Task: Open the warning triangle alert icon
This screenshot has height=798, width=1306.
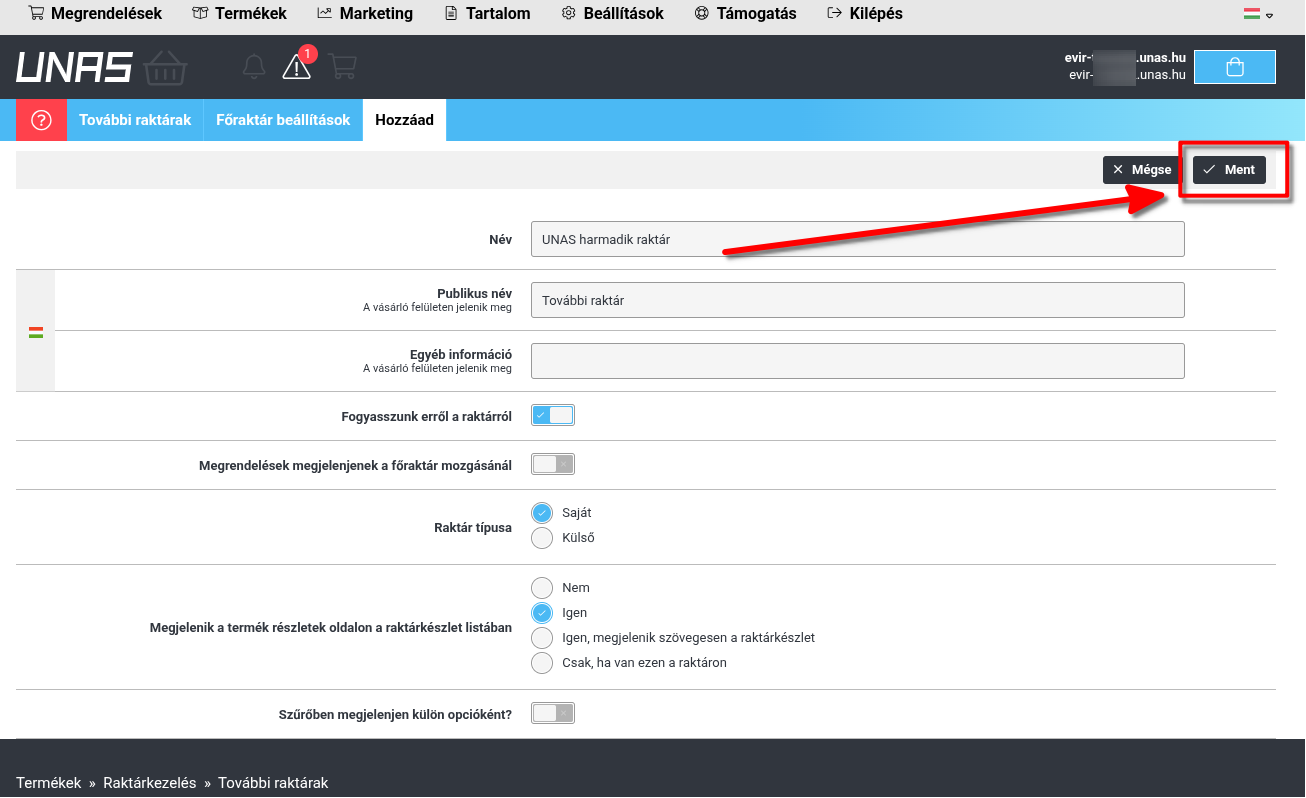Action: coord(297,66)
